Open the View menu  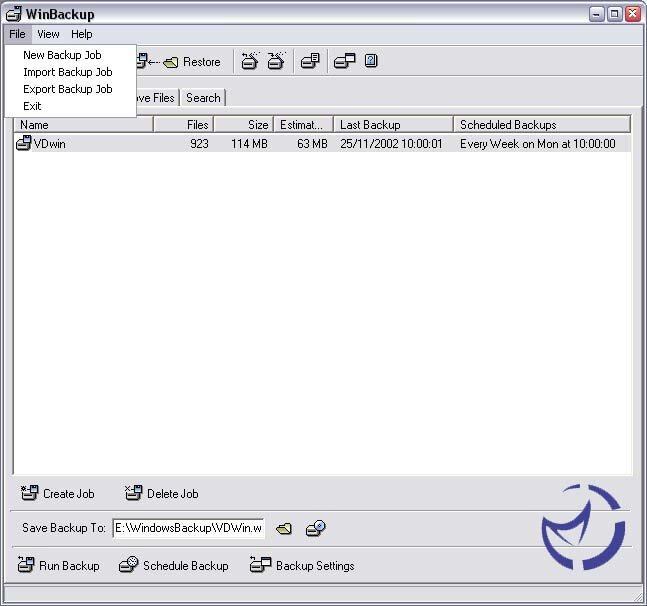(x=48, y=34)
